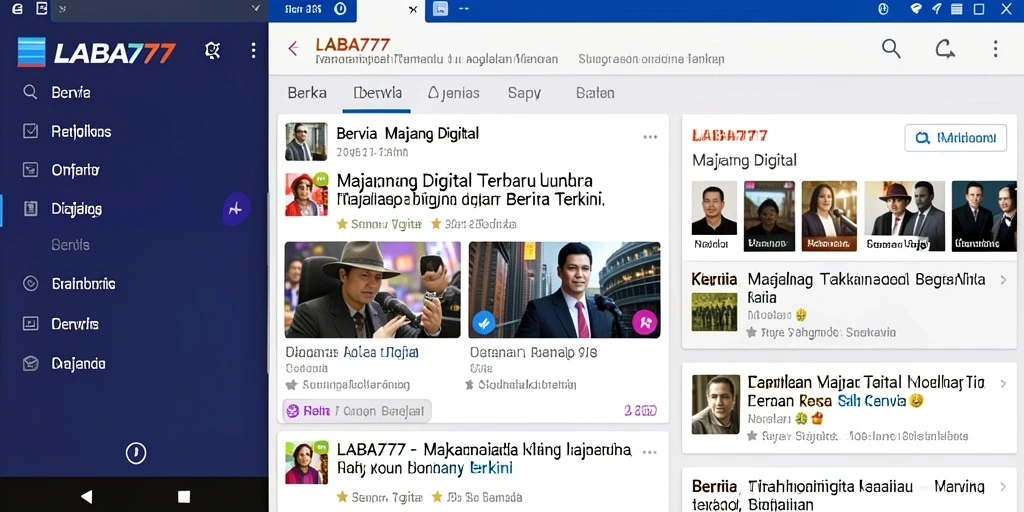Switch to the Bervvla tab
1024x512 pixels.
(377, 93)
